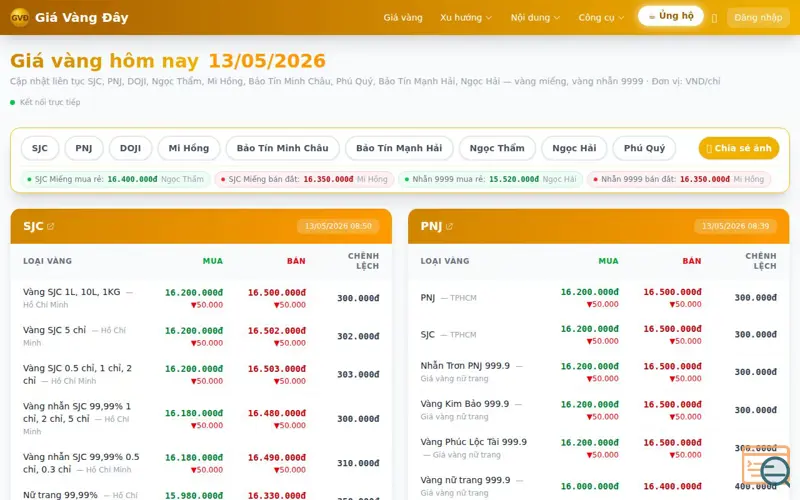
Task: Click the 16.503.000đ sell price
Action: point(277,368)
